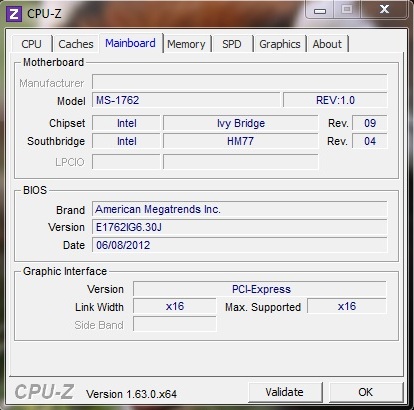The image size is (414, 410).
Task: Click the CPU-Z purple logo icon
Action: pyautogui.click(x=14, y=14)
